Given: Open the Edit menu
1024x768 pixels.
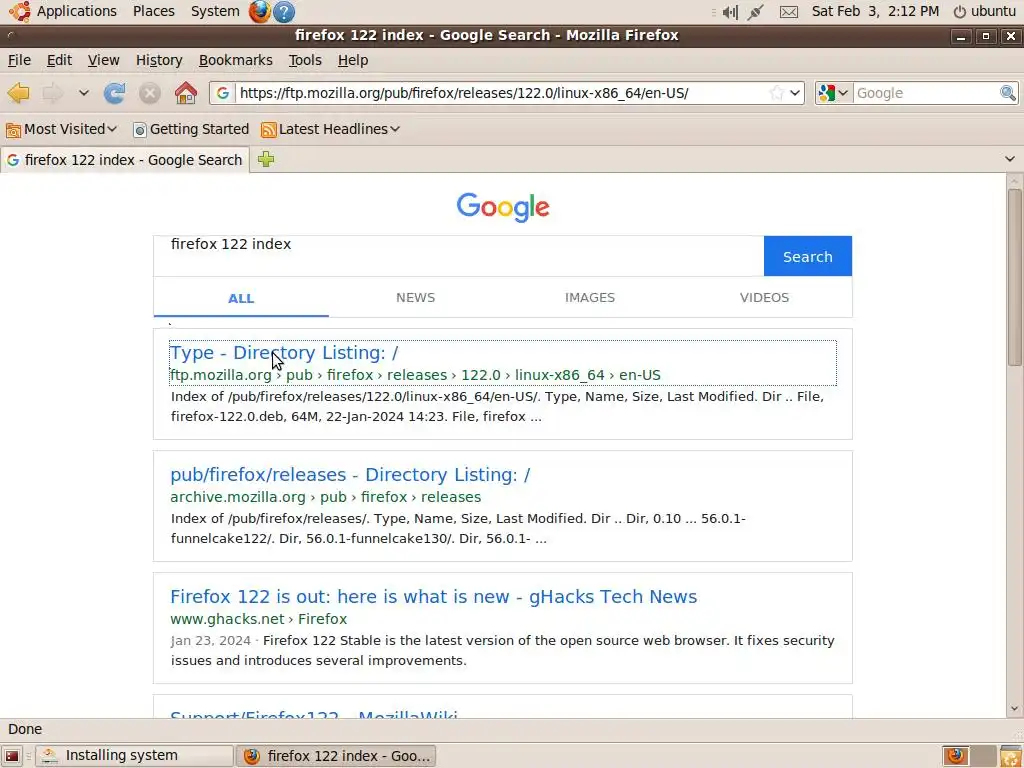Looking at the screenshot, I should pyautogui.click(x=59, y=60).
